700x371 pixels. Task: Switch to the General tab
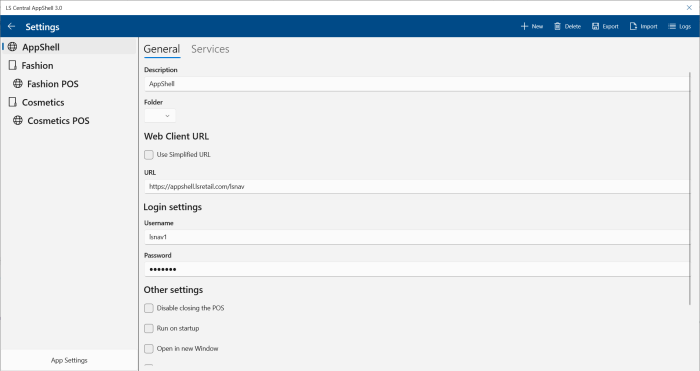tap(162, 49)
